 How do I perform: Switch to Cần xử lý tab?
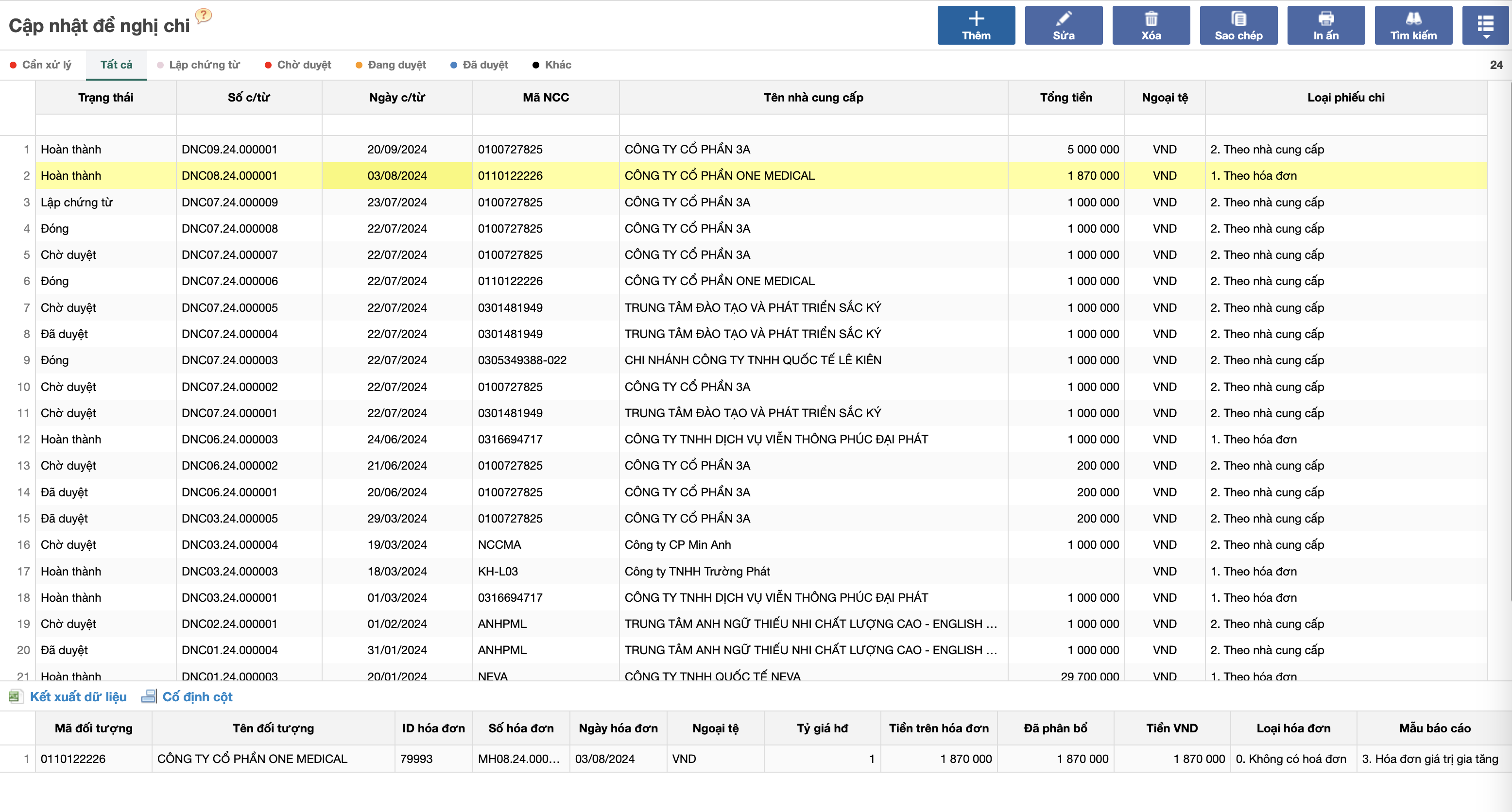[40, 65]
